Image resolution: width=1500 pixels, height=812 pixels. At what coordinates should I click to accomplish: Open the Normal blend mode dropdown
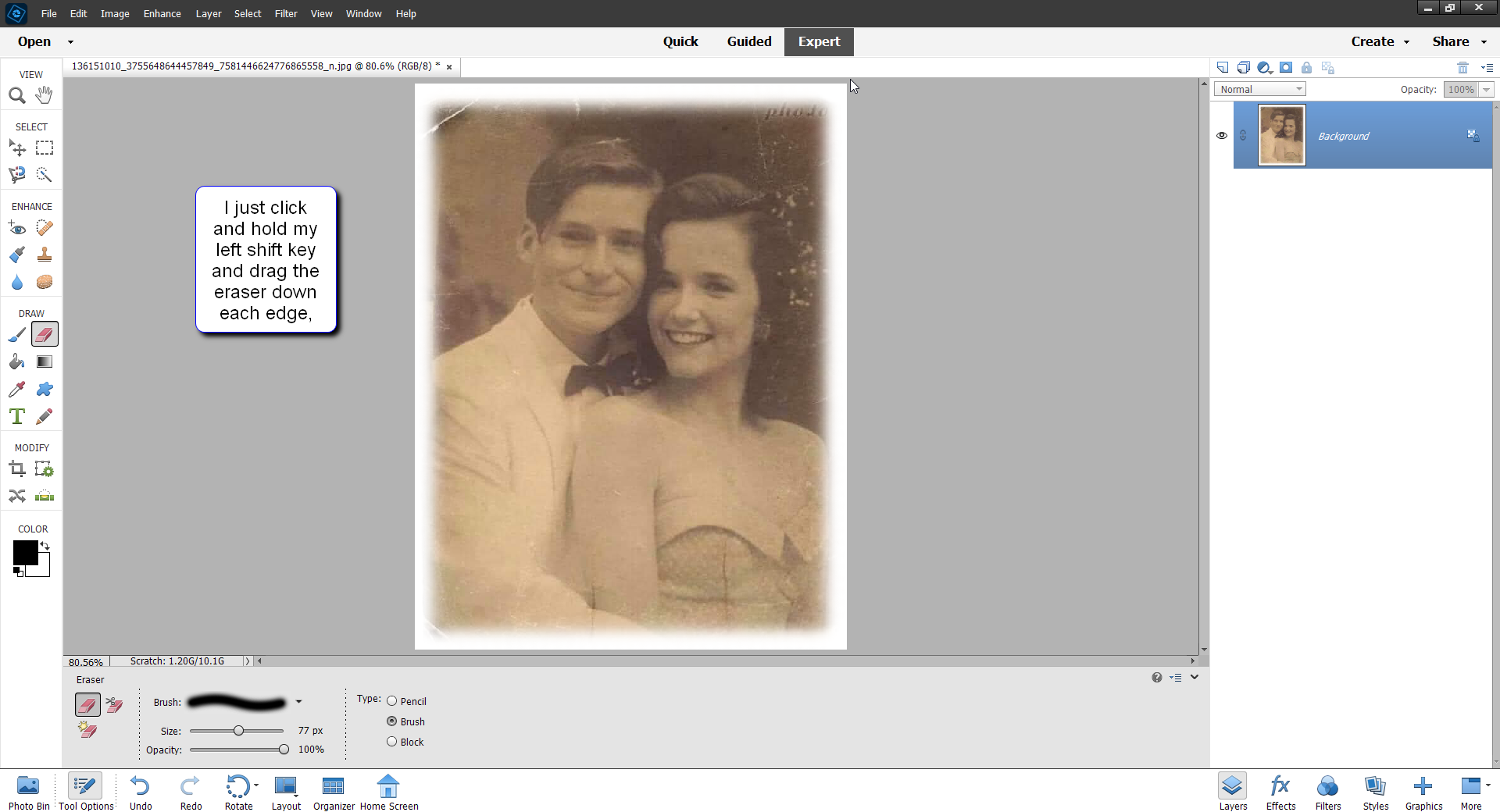(1259, 89)
